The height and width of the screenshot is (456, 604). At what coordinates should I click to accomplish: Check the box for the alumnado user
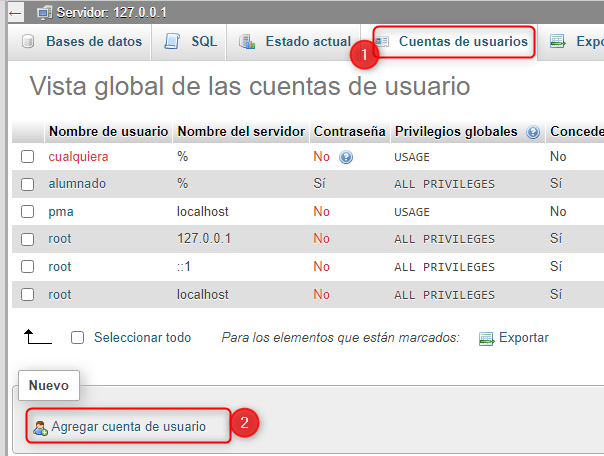point(28,184)
